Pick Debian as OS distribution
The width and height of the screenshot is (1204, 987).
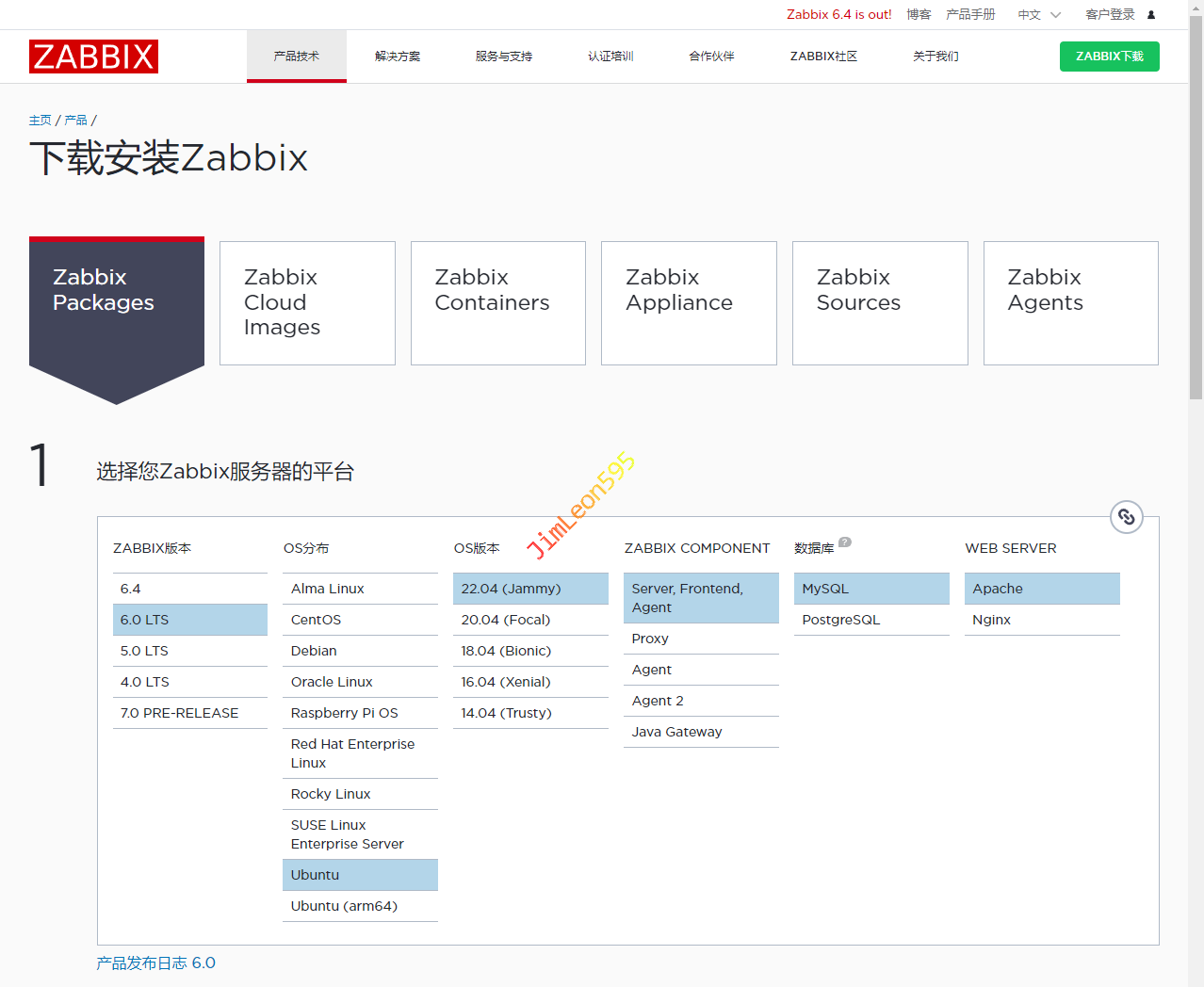[x=360, y=651]
